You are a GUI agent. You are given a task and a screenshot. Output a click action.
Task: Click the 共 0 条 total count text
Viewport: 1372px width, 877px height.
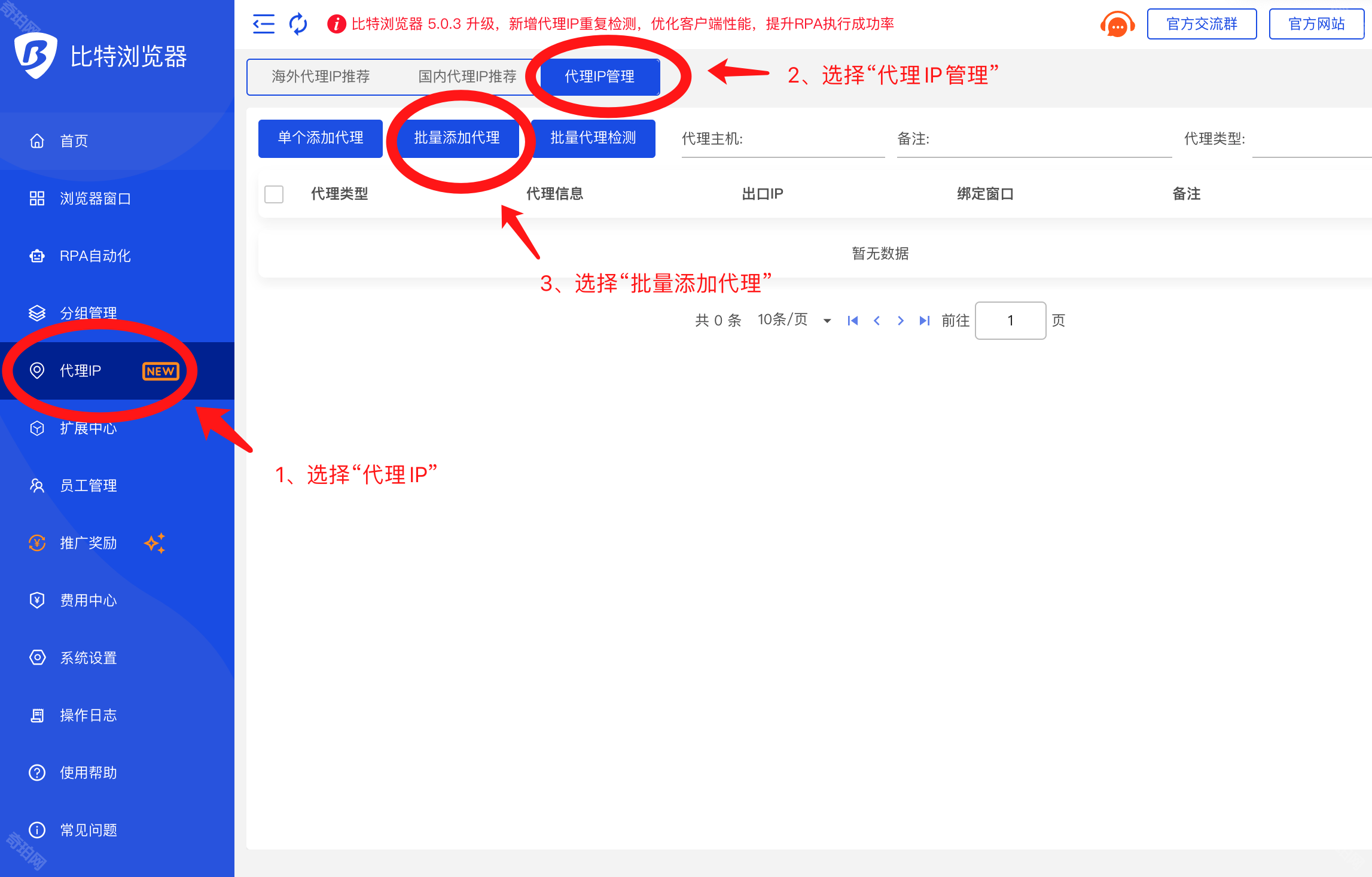(x=718, y=321)
